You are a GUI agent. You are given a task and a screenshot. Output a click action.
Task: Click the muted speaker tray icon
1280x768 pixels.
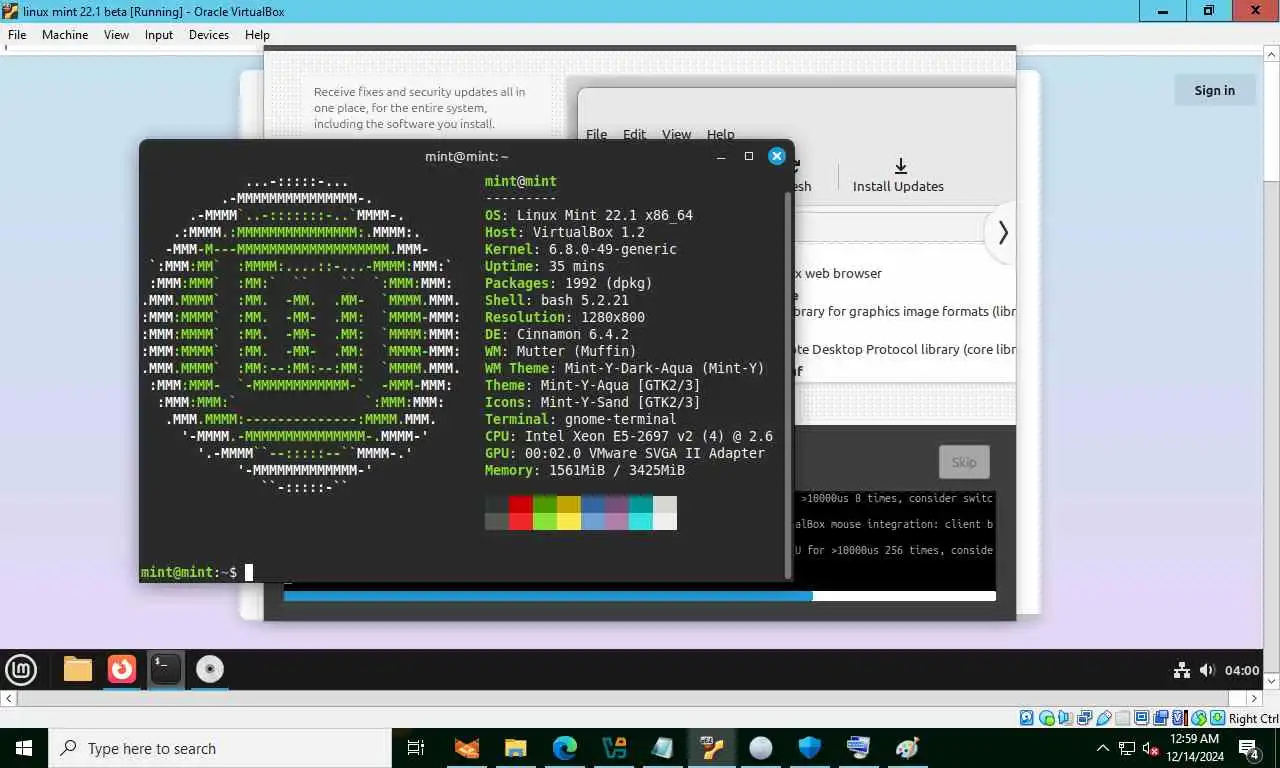point(1150,748)
